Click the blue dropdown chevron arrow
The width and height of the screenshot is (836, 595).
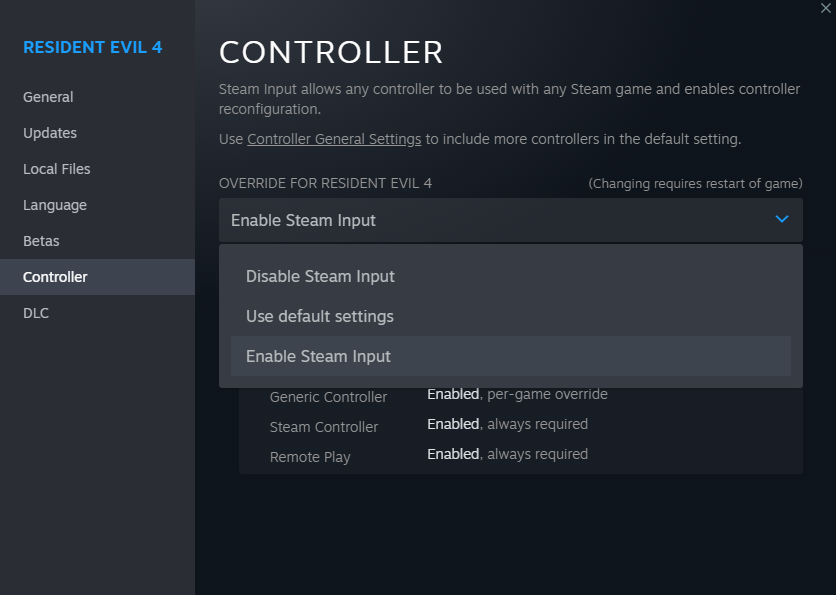click(782, 219)
